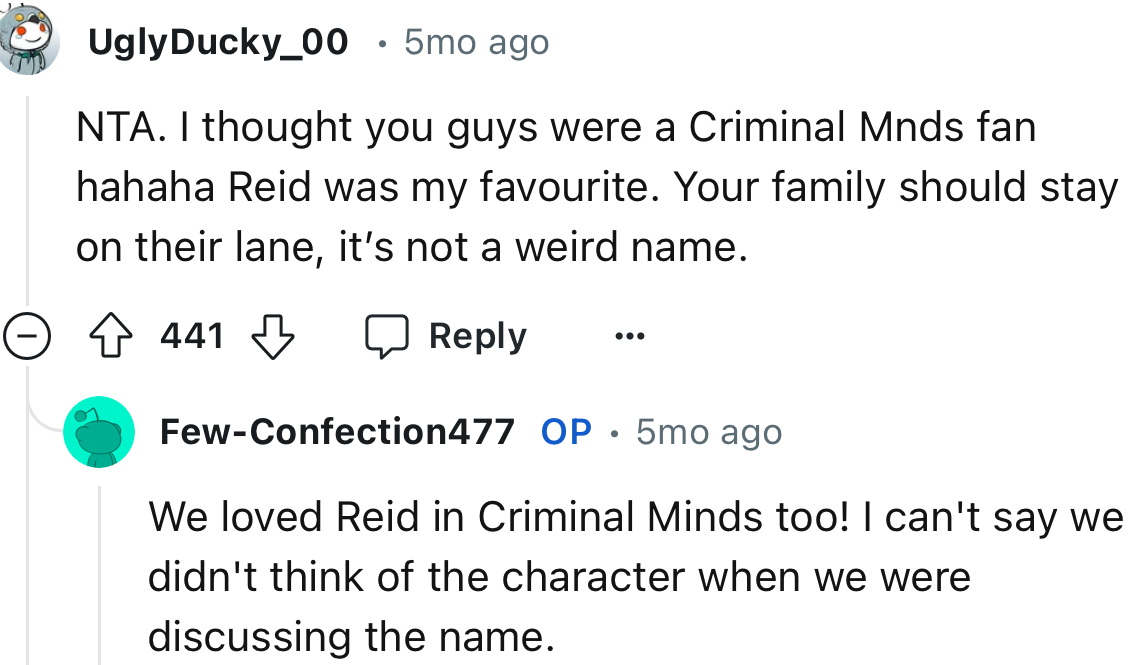
Task: Collapse UglyDucky_00's comment with minus button
Action: click(27, 336)
